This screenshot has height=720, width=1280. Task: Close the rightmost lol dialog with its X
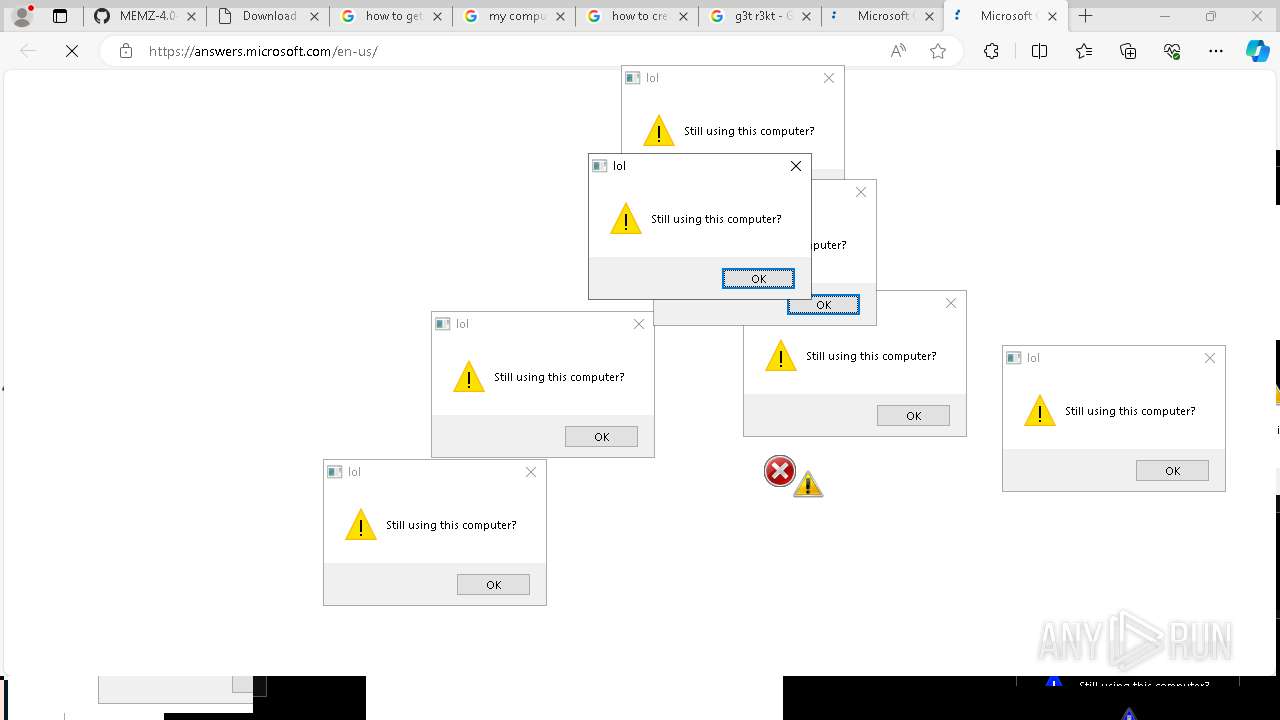pyautogui.click(x=1210, y=358)
